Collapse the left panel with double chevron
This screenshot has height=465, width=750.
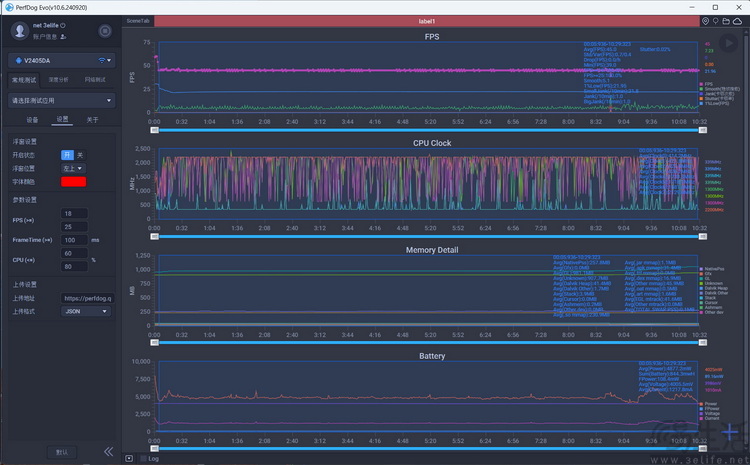tap(109, 451)
